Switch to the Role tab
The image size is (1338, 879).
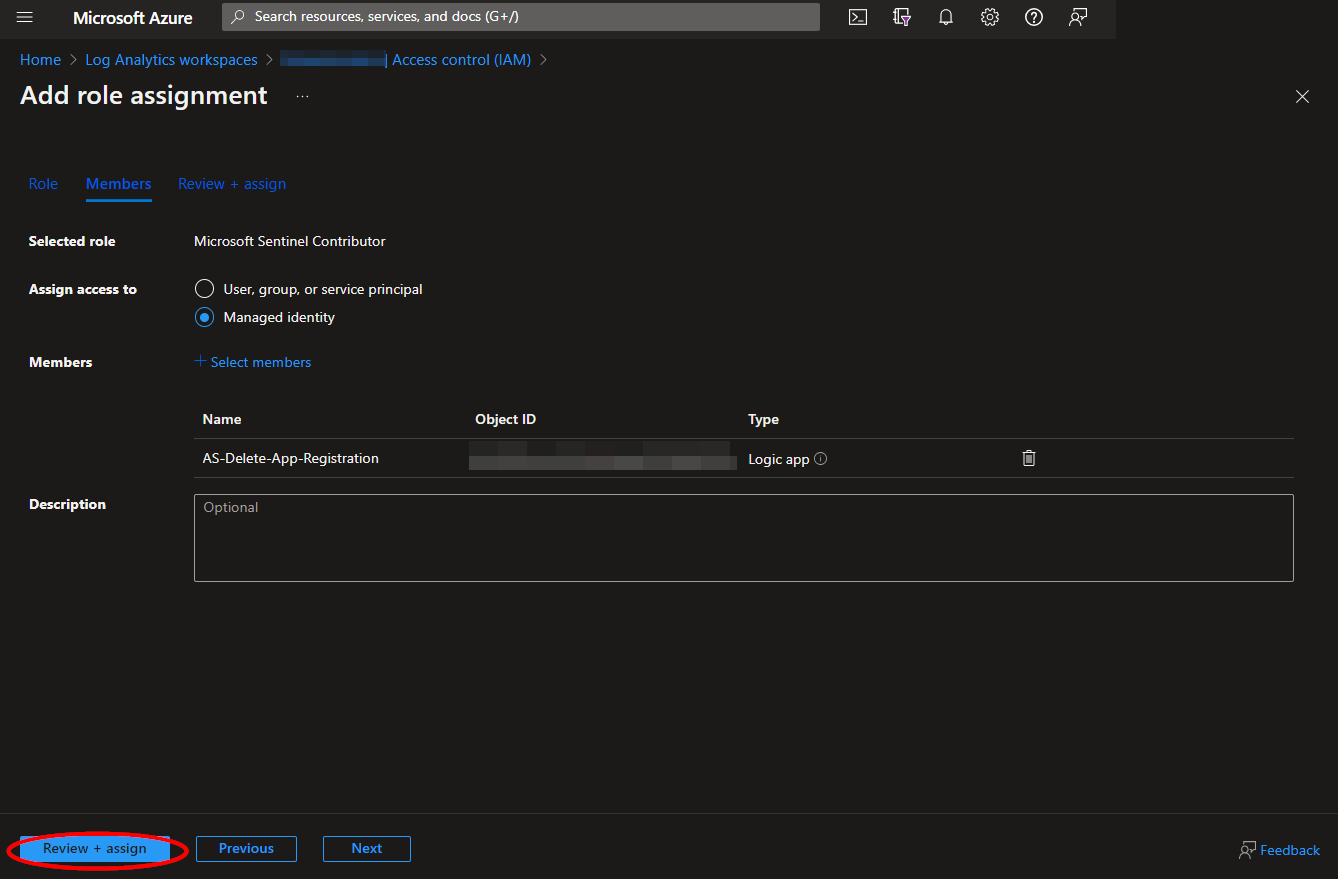tap(43, 184)
